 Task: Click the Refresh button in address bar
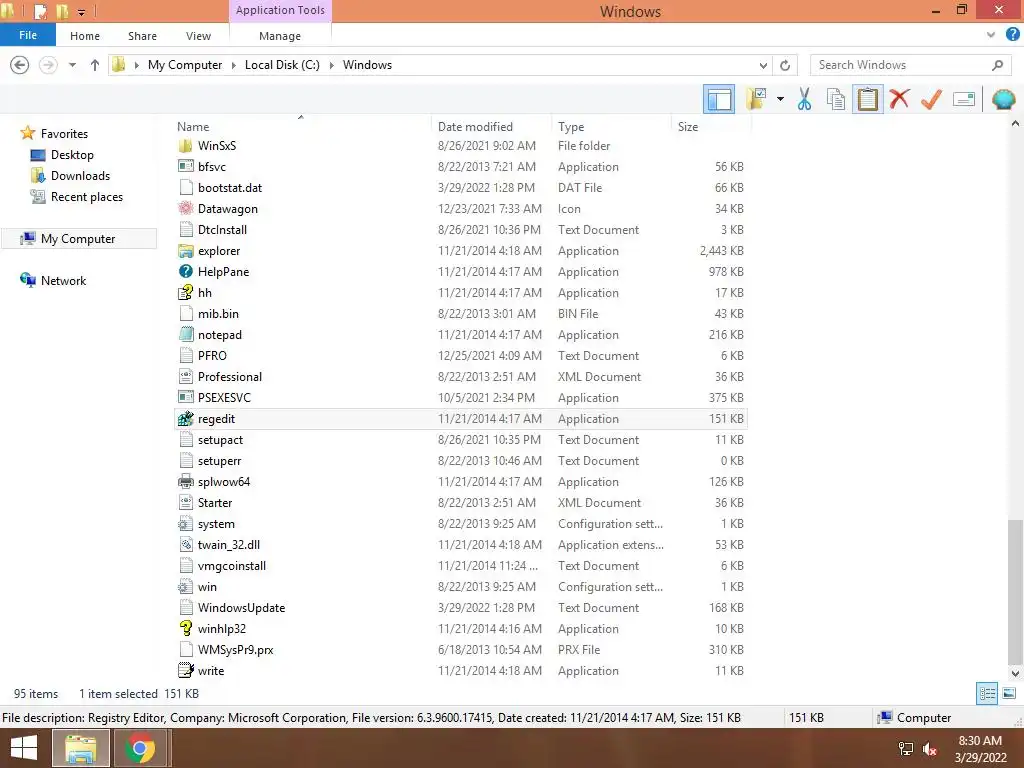point(785,65)
